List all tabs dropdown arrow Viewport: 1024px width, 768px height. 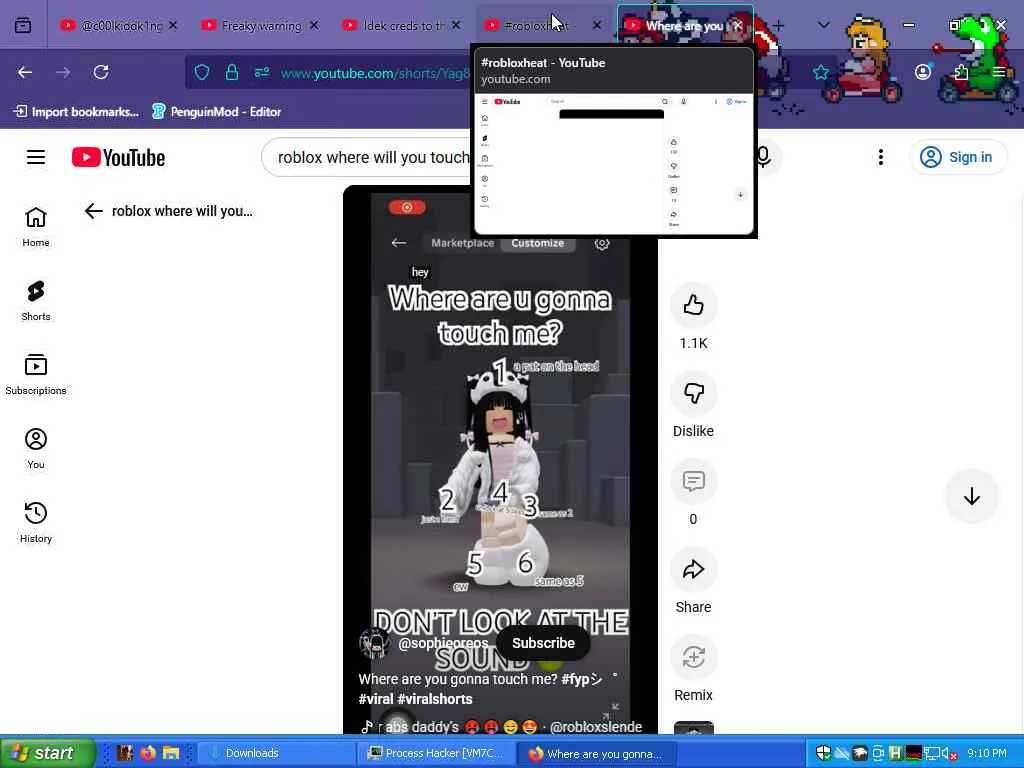(824, 25)
